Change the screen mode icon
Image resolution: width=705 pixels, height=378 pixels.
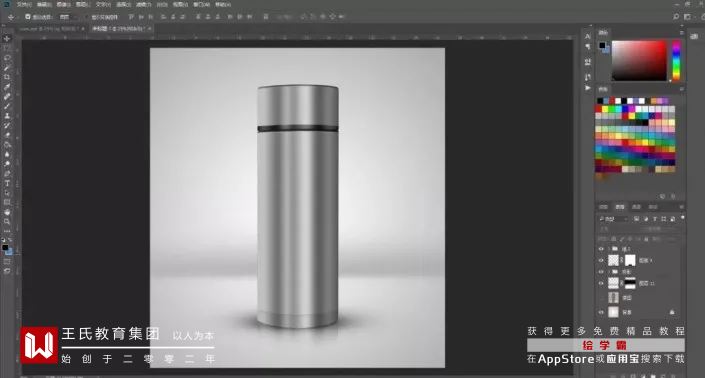[7, 271]
